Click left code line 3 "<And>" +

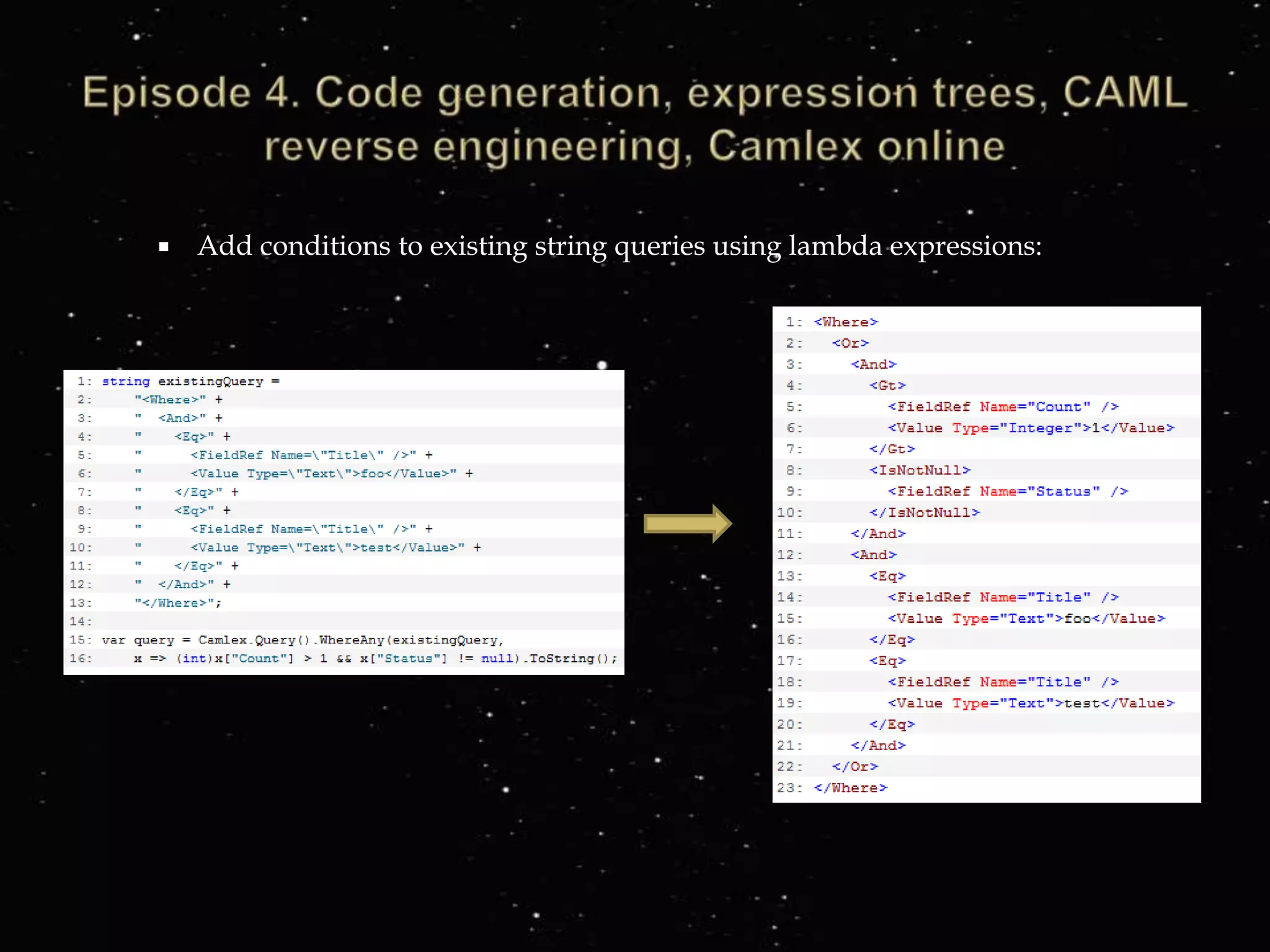[x=179, y=418]
